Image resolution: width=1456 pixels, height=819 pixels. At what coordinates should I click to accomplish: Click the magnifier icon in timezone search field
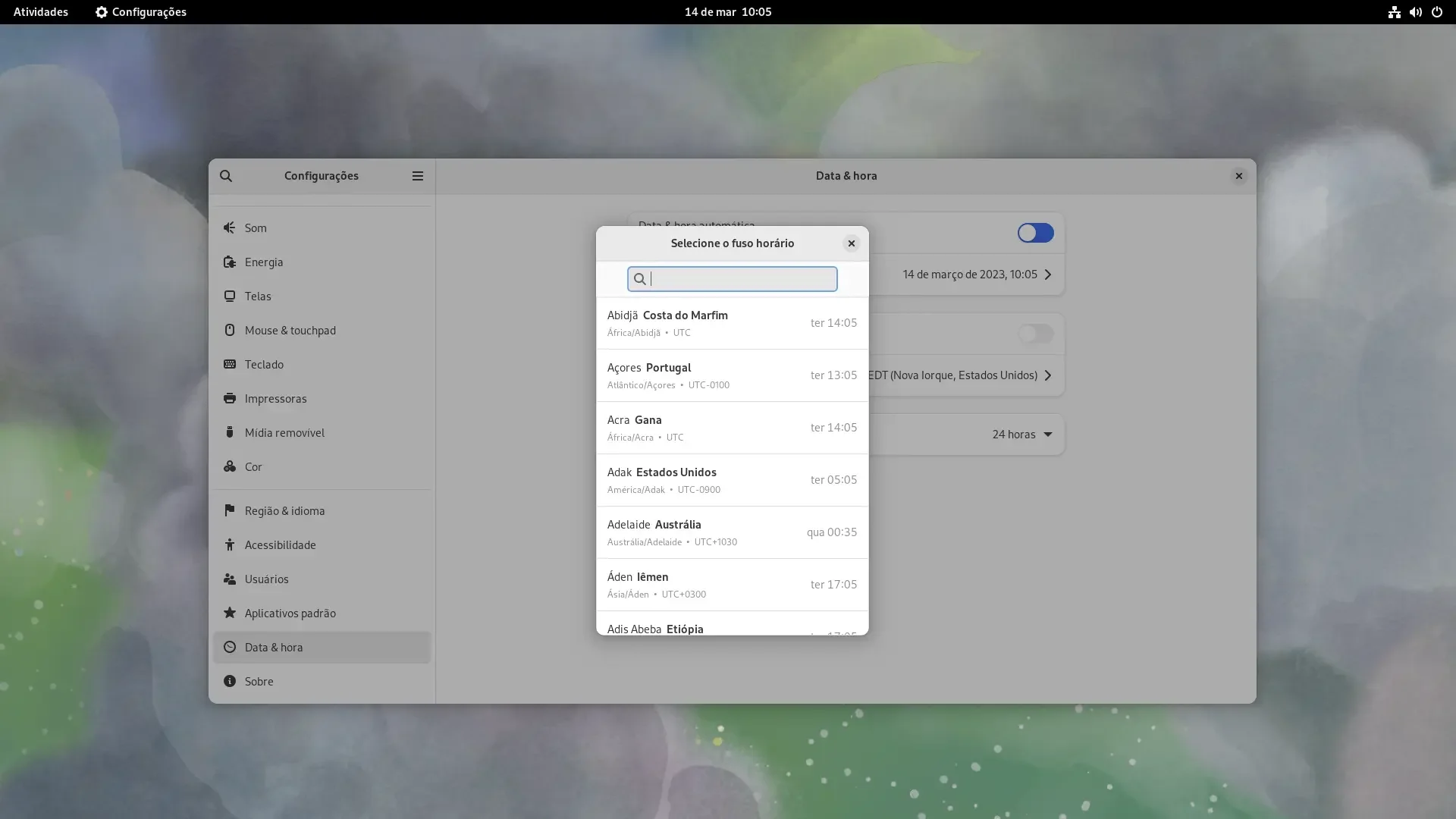639,279
